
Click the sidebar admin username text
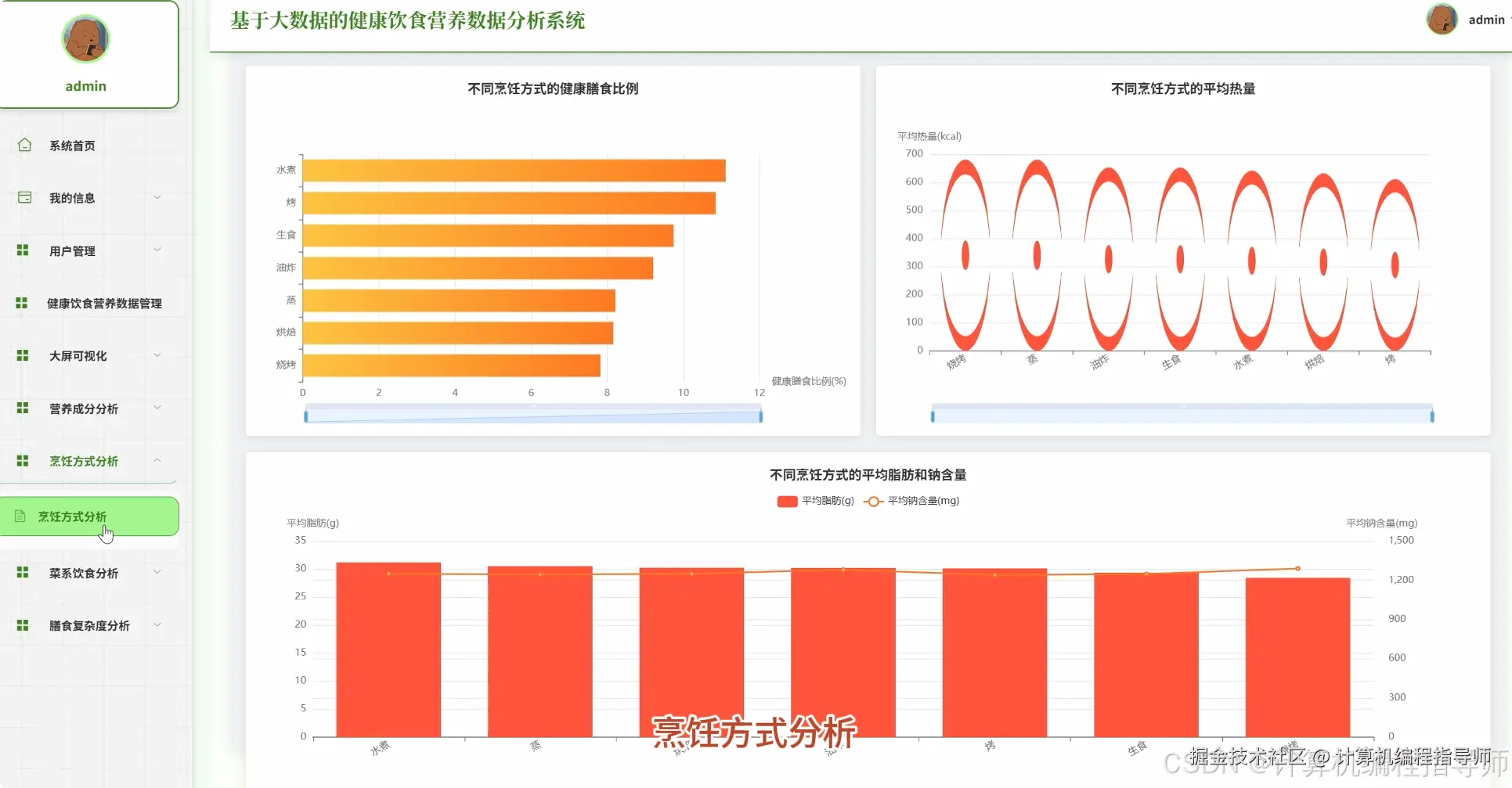[x=85, y=86]
